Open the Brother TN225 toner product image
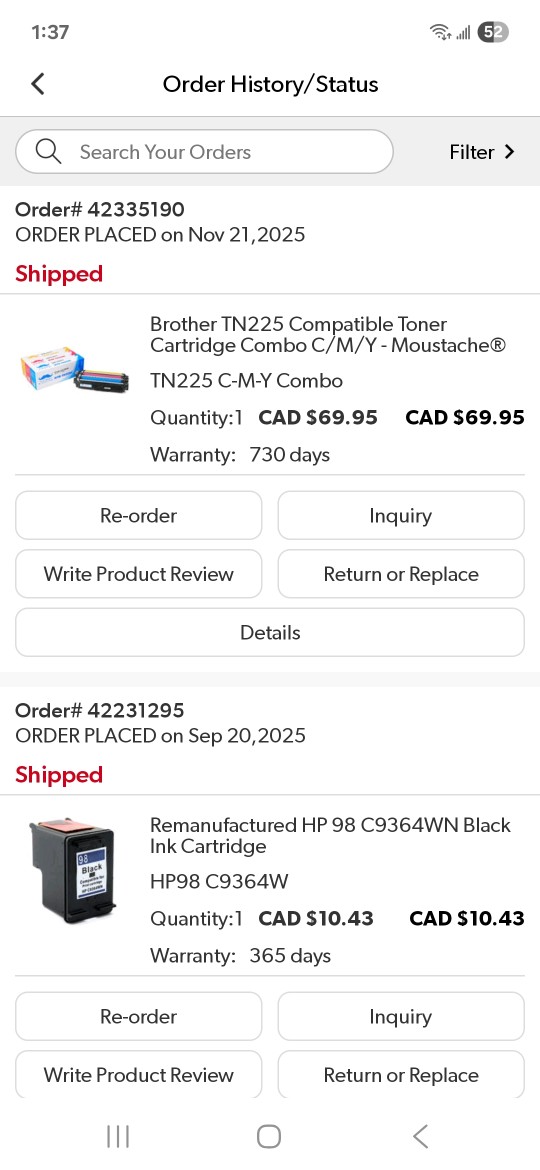 [x=75, y=370]
